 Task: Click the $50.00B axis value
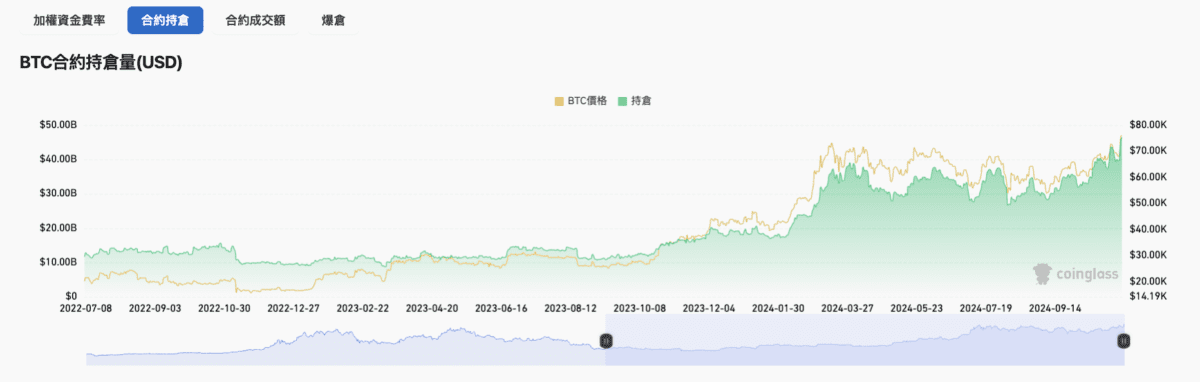[58, 125]
